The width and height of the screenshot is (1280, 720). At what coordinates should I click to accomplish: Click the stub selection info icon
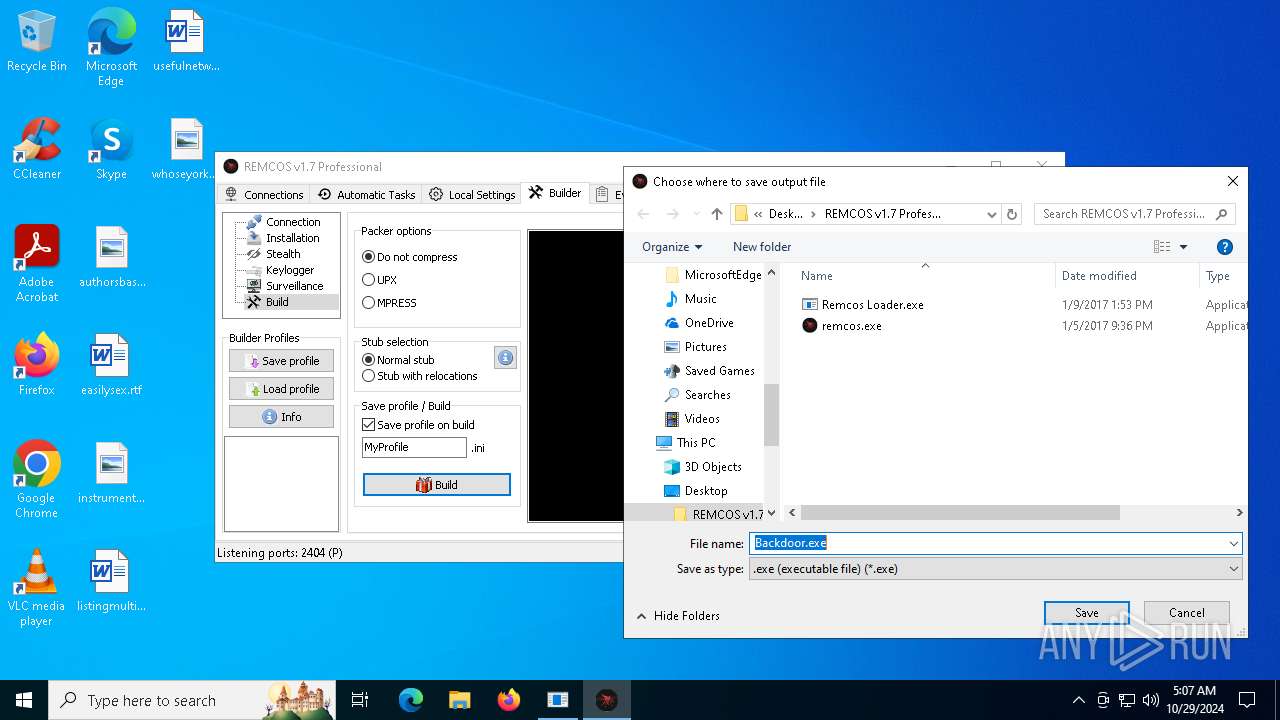(x=505, y=358)
